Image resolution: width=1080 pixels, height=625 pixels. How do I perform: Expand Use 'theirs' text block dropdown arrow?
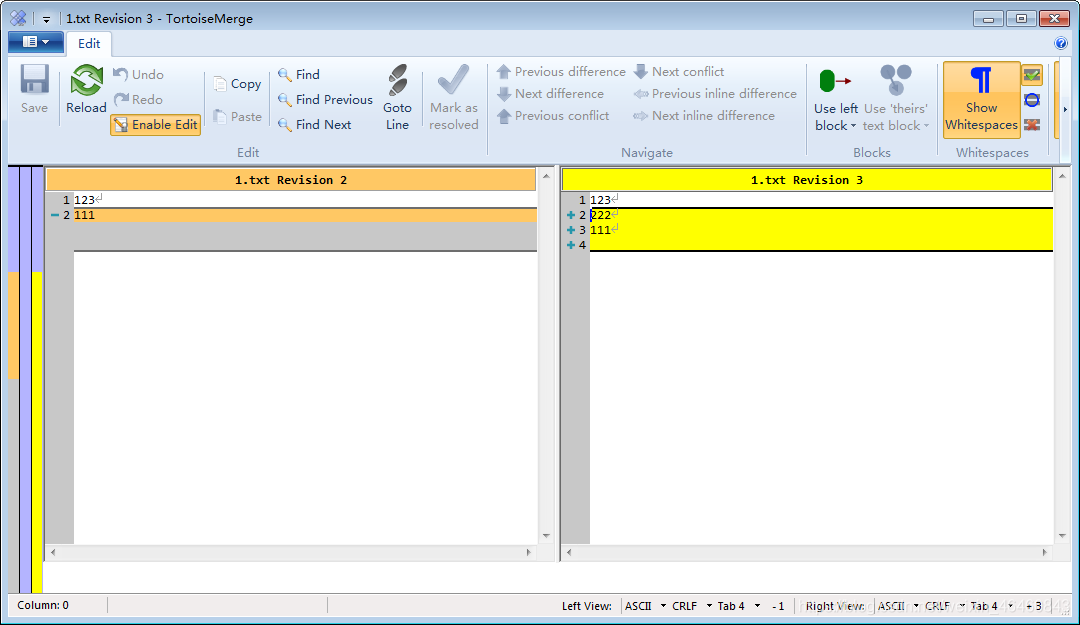coord(926,126)
